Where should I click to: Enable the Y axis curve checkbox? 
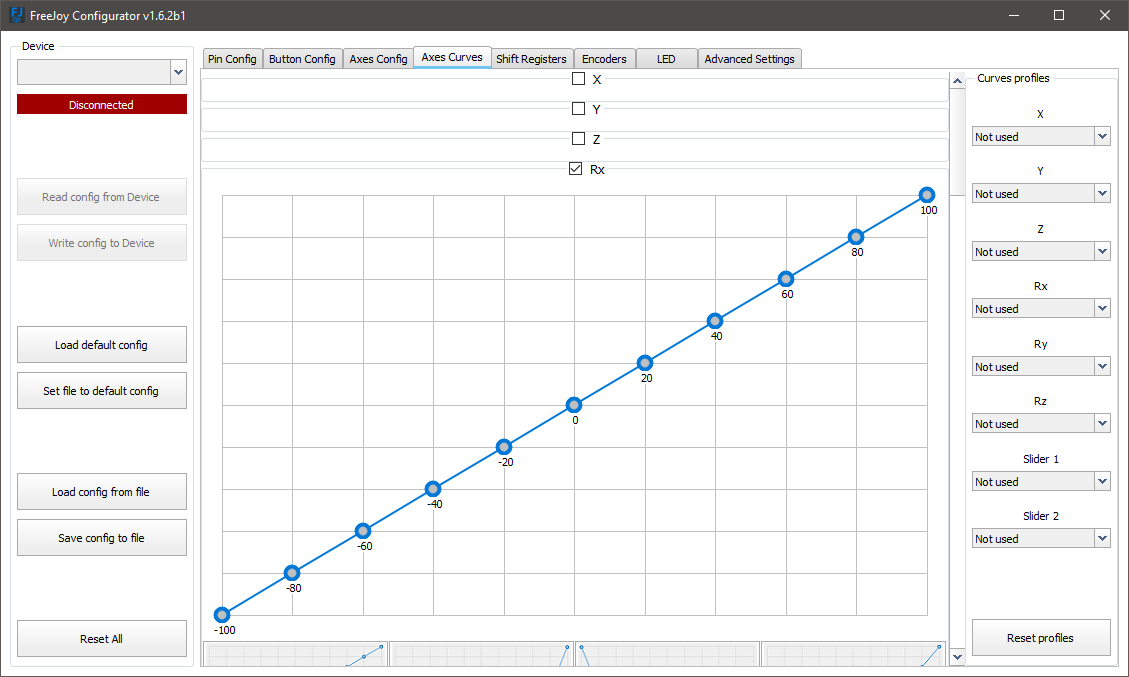[578, 109]
